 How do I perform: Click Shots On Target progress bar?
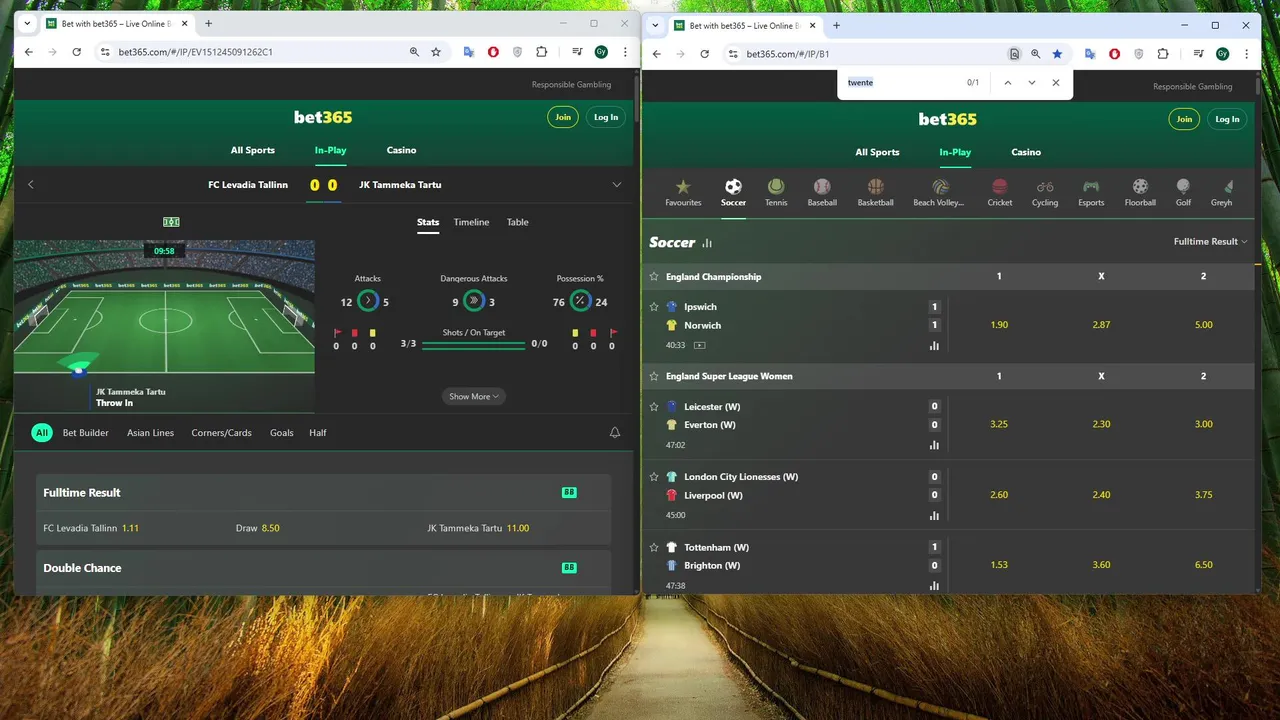473,345
